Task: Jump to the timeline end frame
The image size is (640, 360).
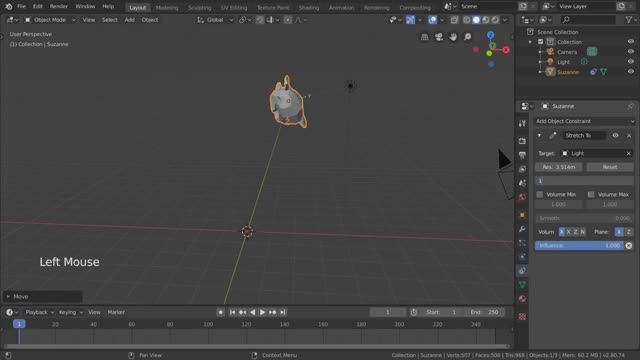Action: (282, 312)
